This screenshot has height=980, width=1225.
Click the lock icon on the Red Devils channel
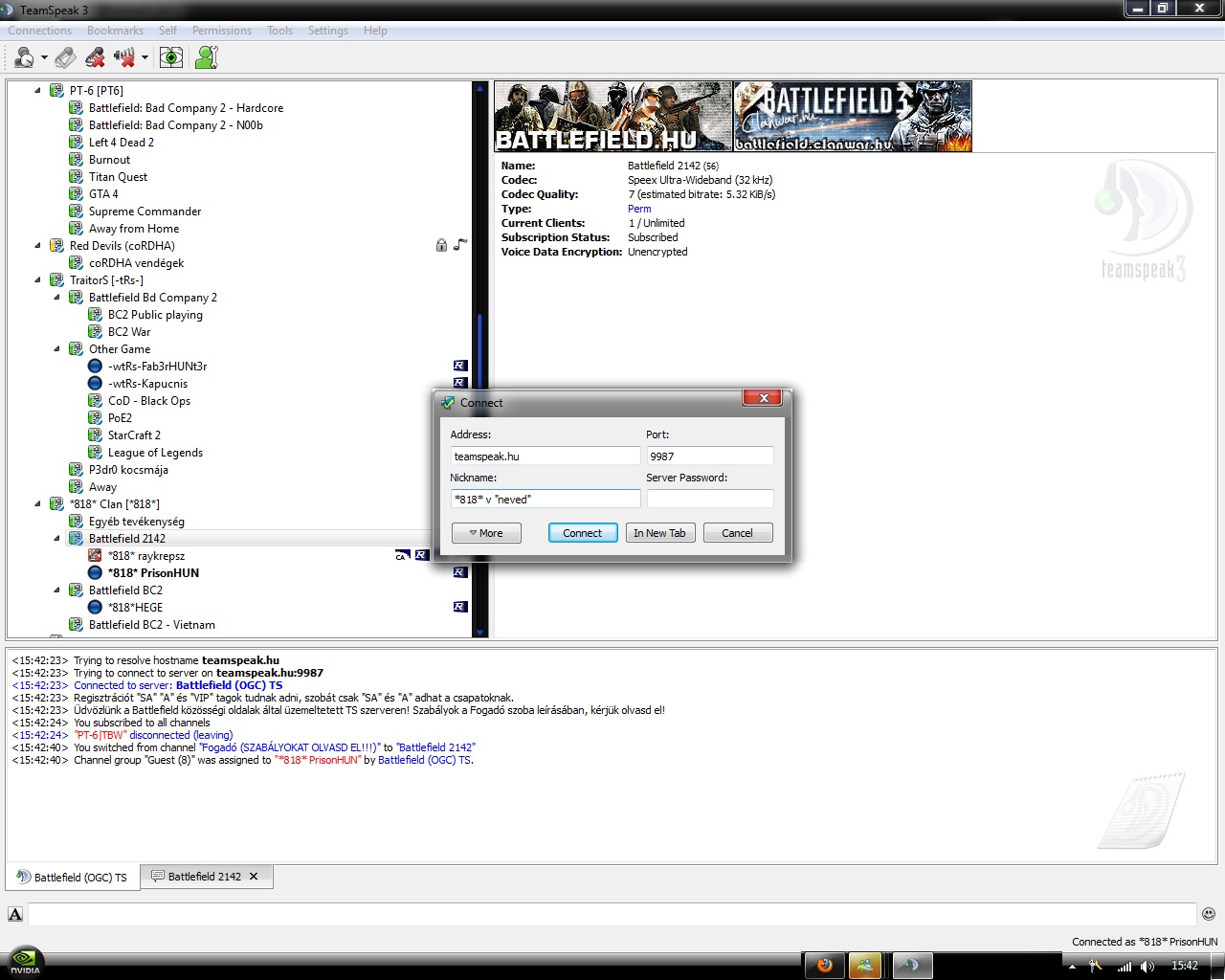coord(441,245)
